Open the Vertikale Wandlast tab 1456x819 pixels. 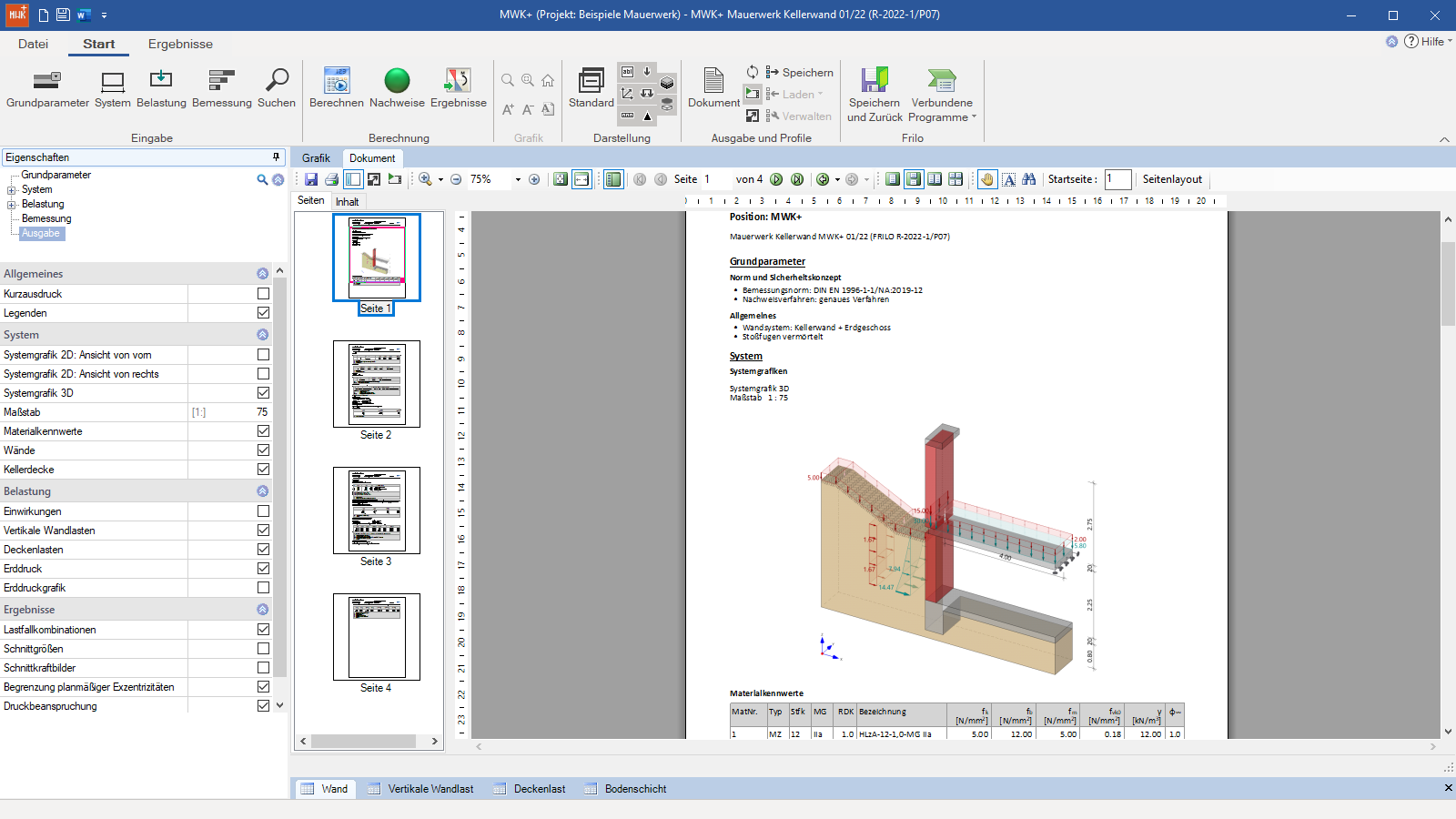click(x=420, y=789)
